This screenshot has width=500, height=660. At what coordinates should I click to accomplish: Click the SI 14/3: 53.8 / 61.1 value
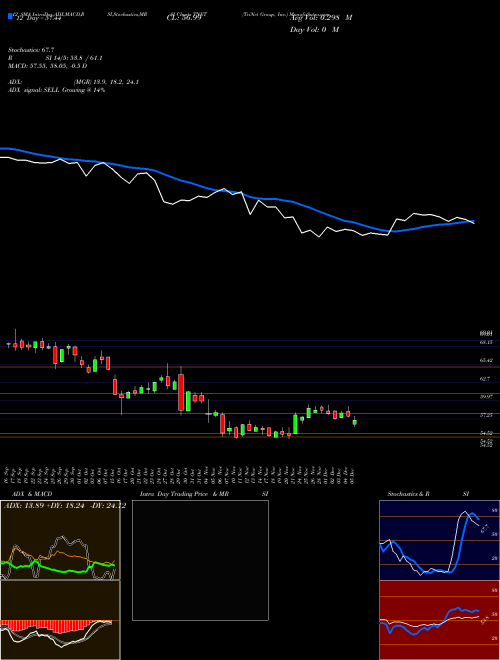(x=74, y=58)
